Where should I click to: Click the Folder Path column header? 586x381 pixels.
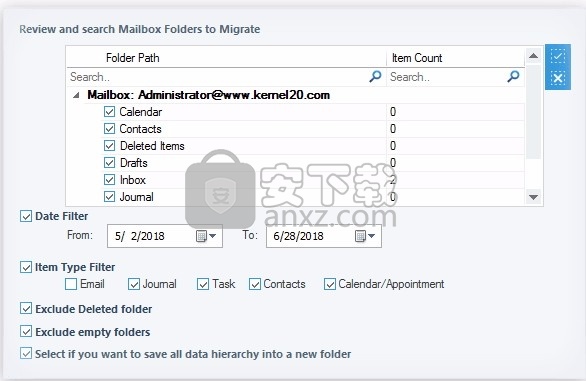(226, 58)
